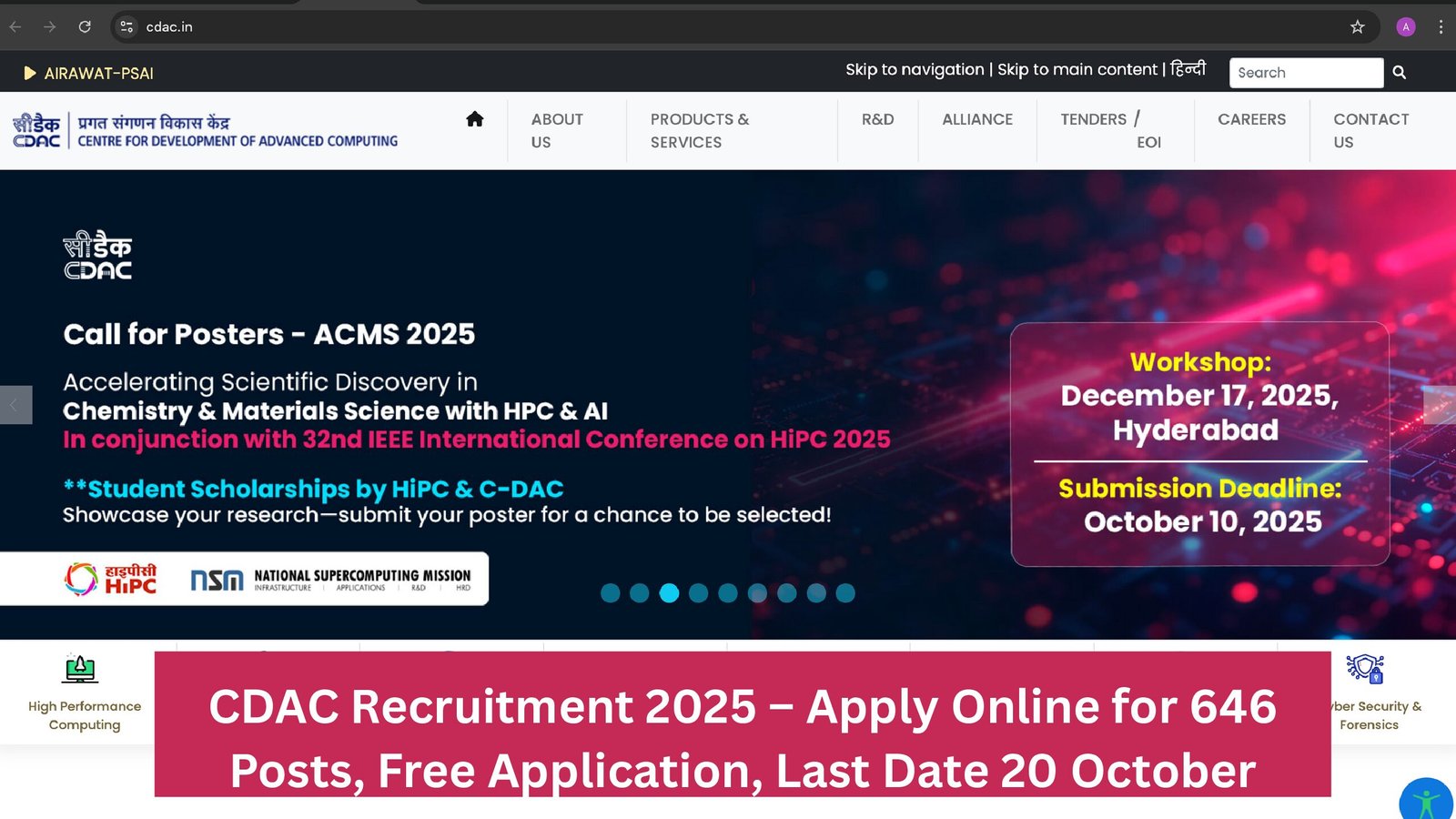Open the Careers menu item
The image size is (1456, 819).
pyautogui.click(x=1251, y=119)
